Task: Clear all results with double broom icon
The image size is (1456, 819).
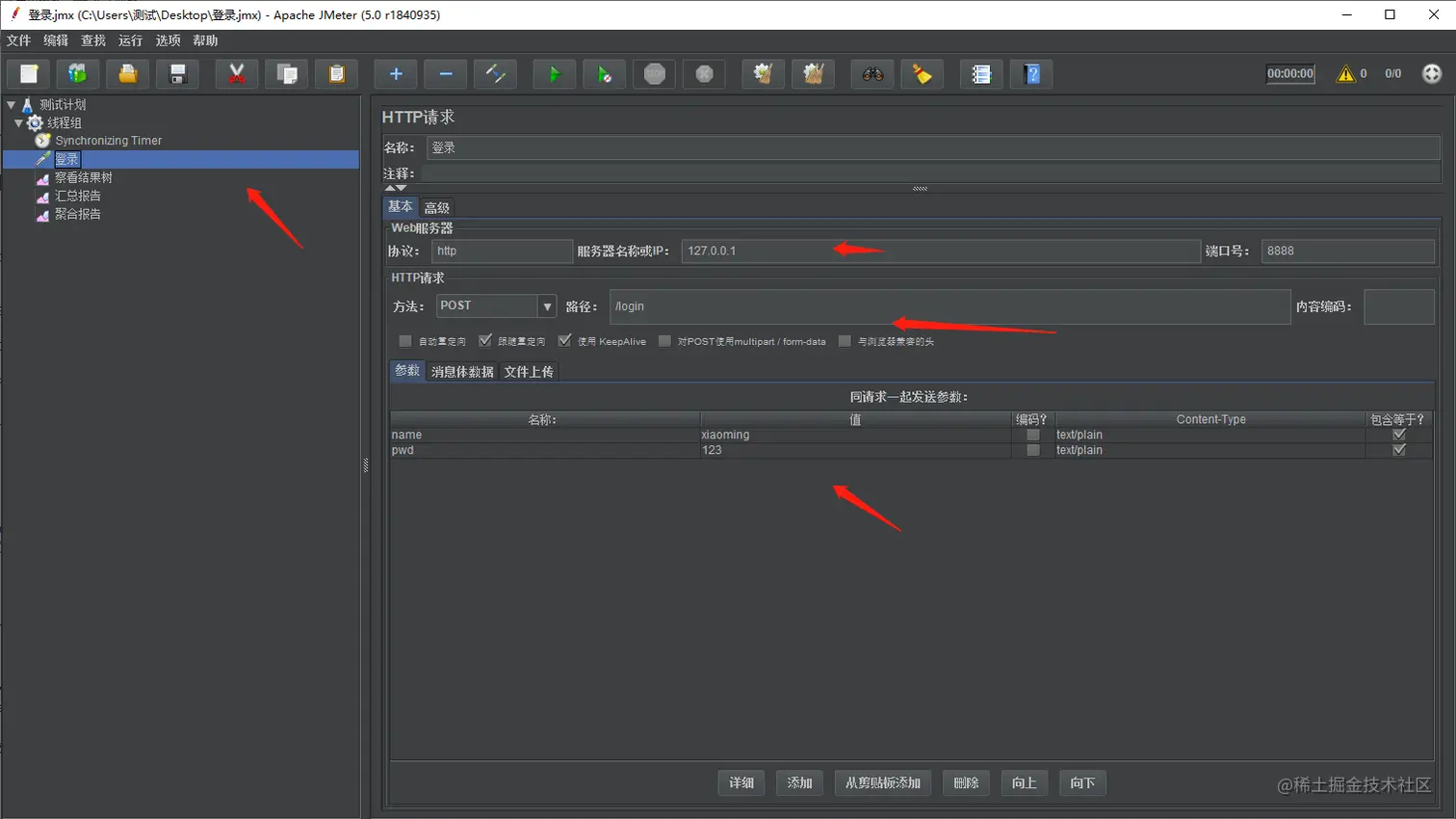Action: click(x=814, y=74)
